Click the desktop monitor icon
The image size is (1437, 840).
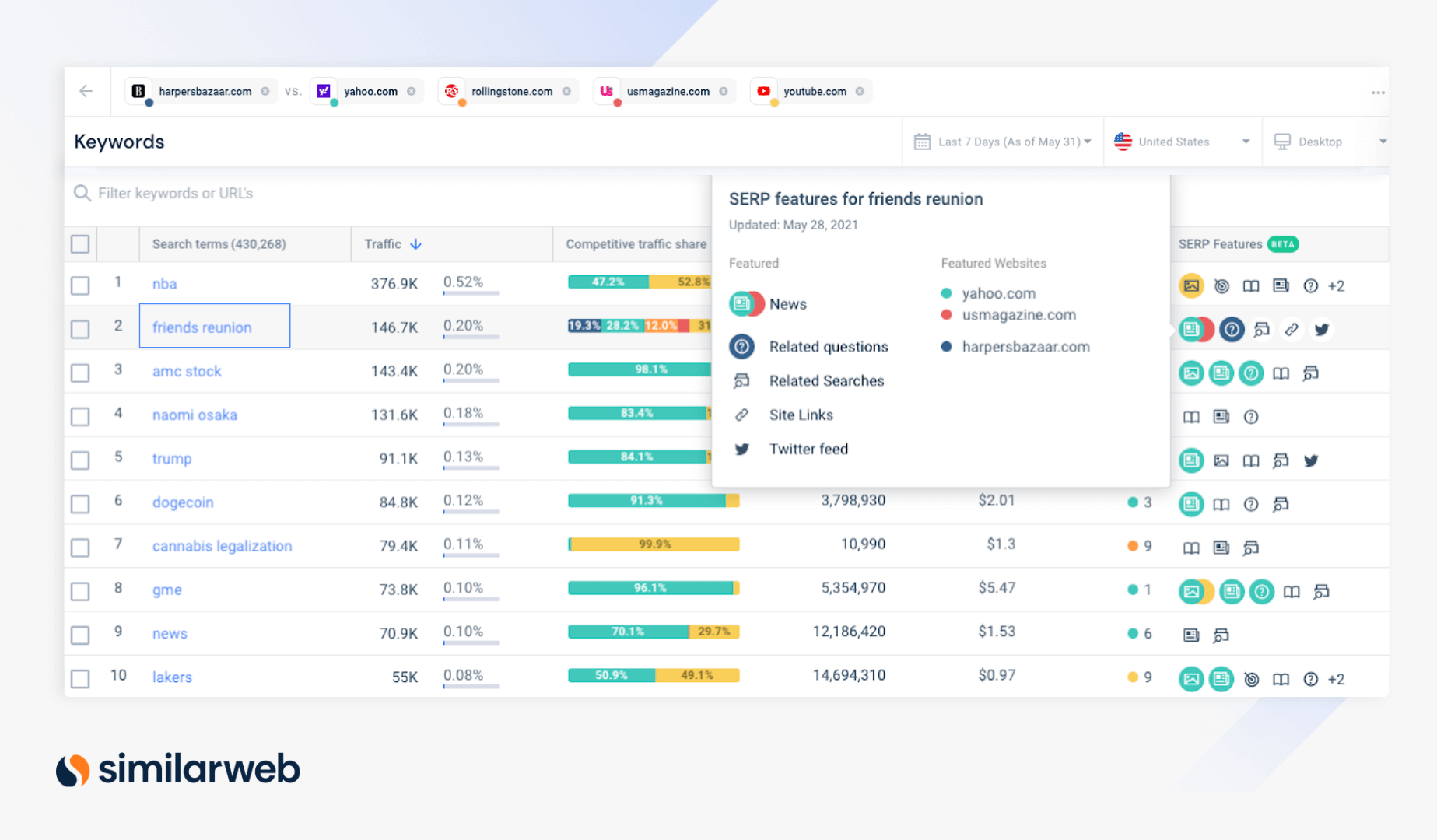[1282, 142]
